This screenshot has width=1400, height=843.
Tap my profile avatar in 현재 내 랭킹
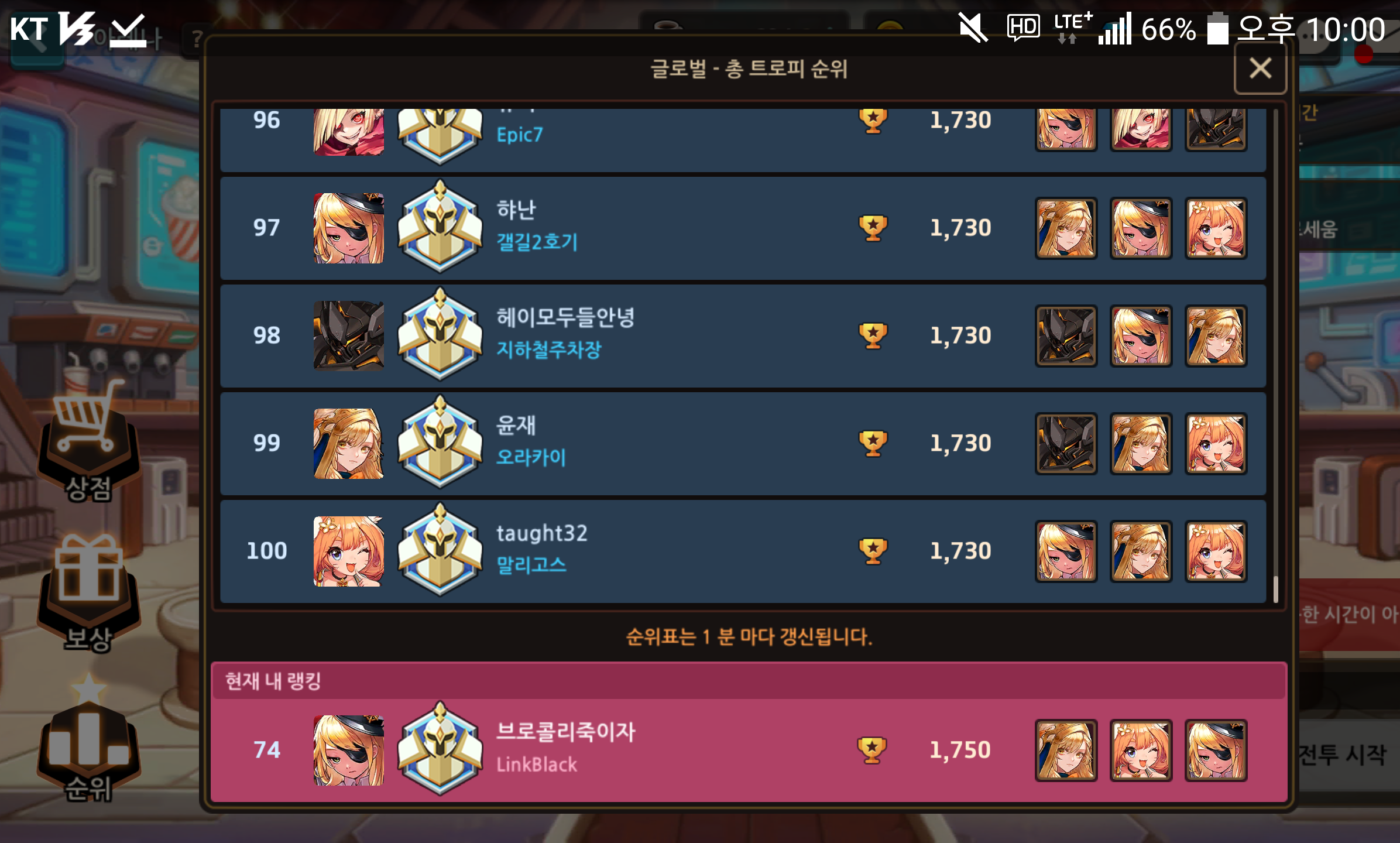pyautogui.click(x=349, y=751)
